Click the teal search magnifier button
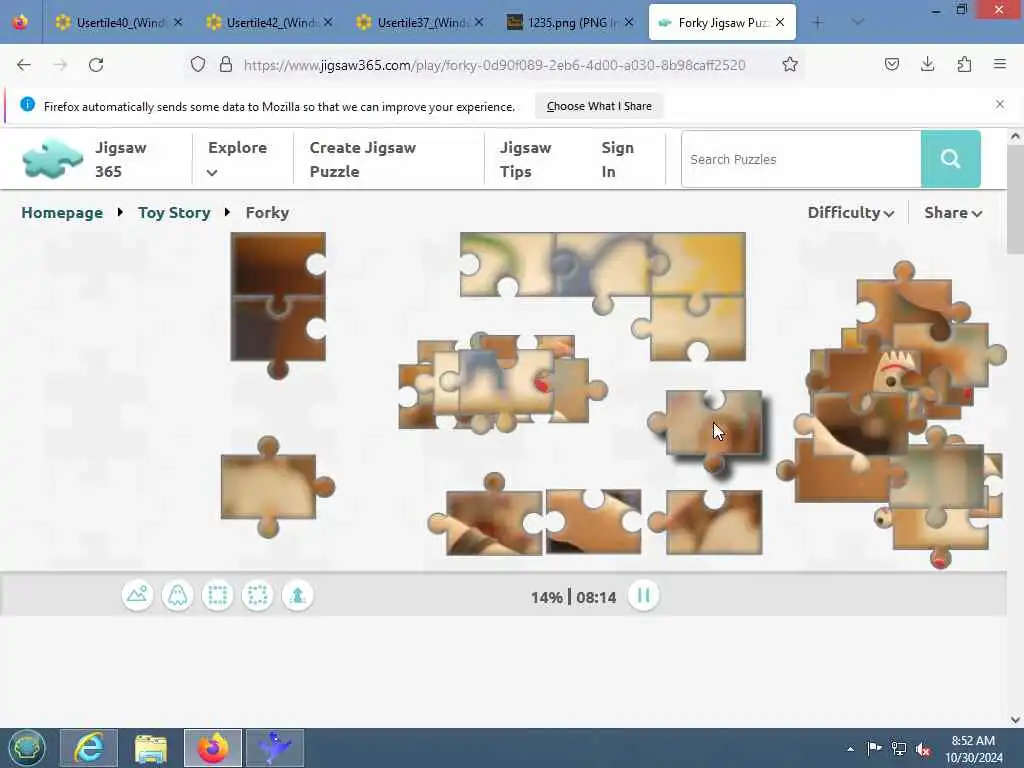Viewport: 1024px width, 768px height. [x=950, y=159]
